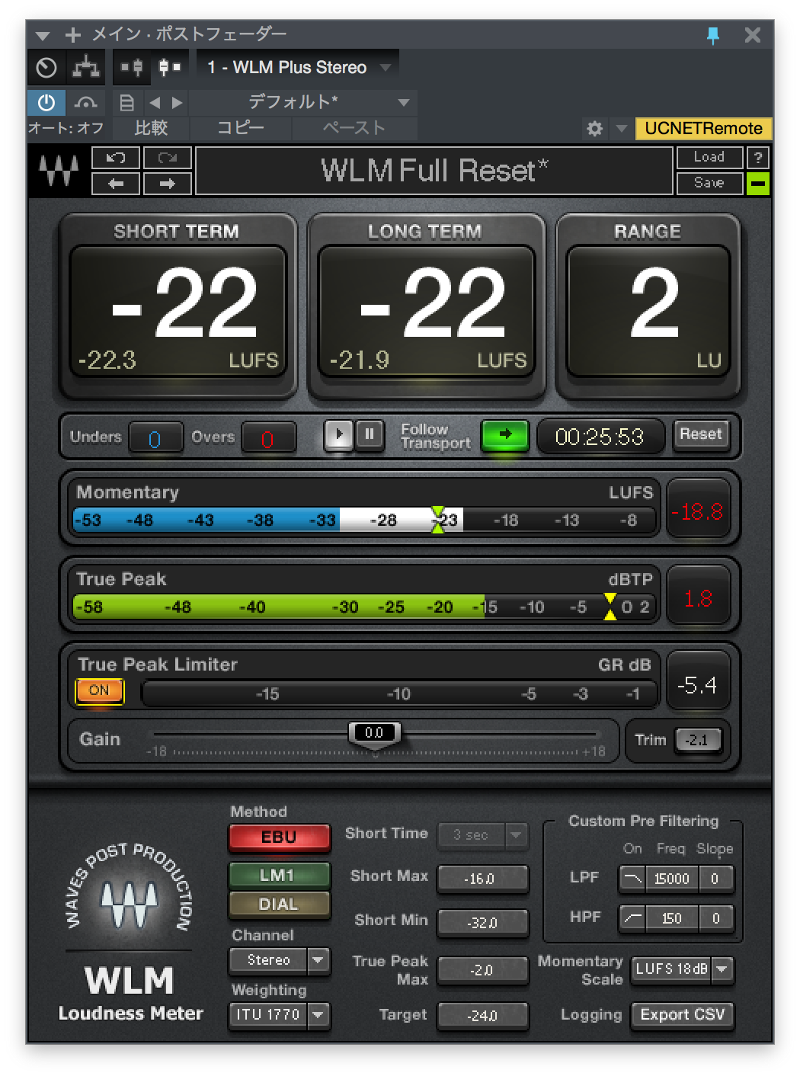Open the ITU 1770 weighting dropdown

(x=279, y=1014)
